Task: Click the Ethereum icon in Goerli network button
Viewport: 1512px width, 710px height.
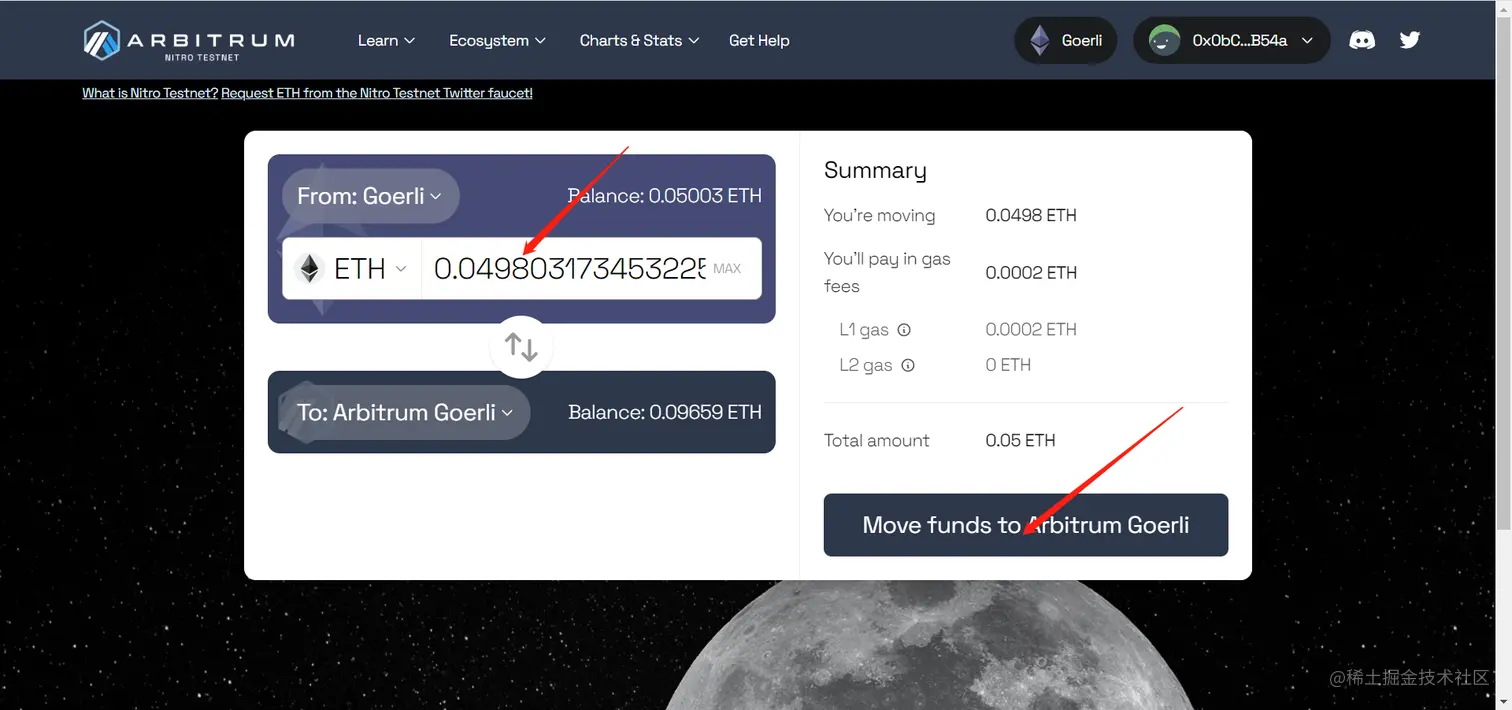Action: [1040, 40]
